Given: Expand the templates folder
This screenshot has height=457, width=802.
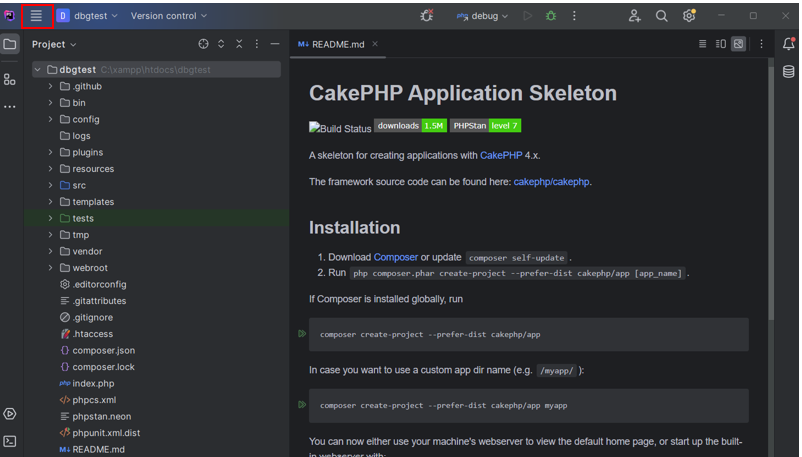Looking at the screenshot, I should (50, 202).
